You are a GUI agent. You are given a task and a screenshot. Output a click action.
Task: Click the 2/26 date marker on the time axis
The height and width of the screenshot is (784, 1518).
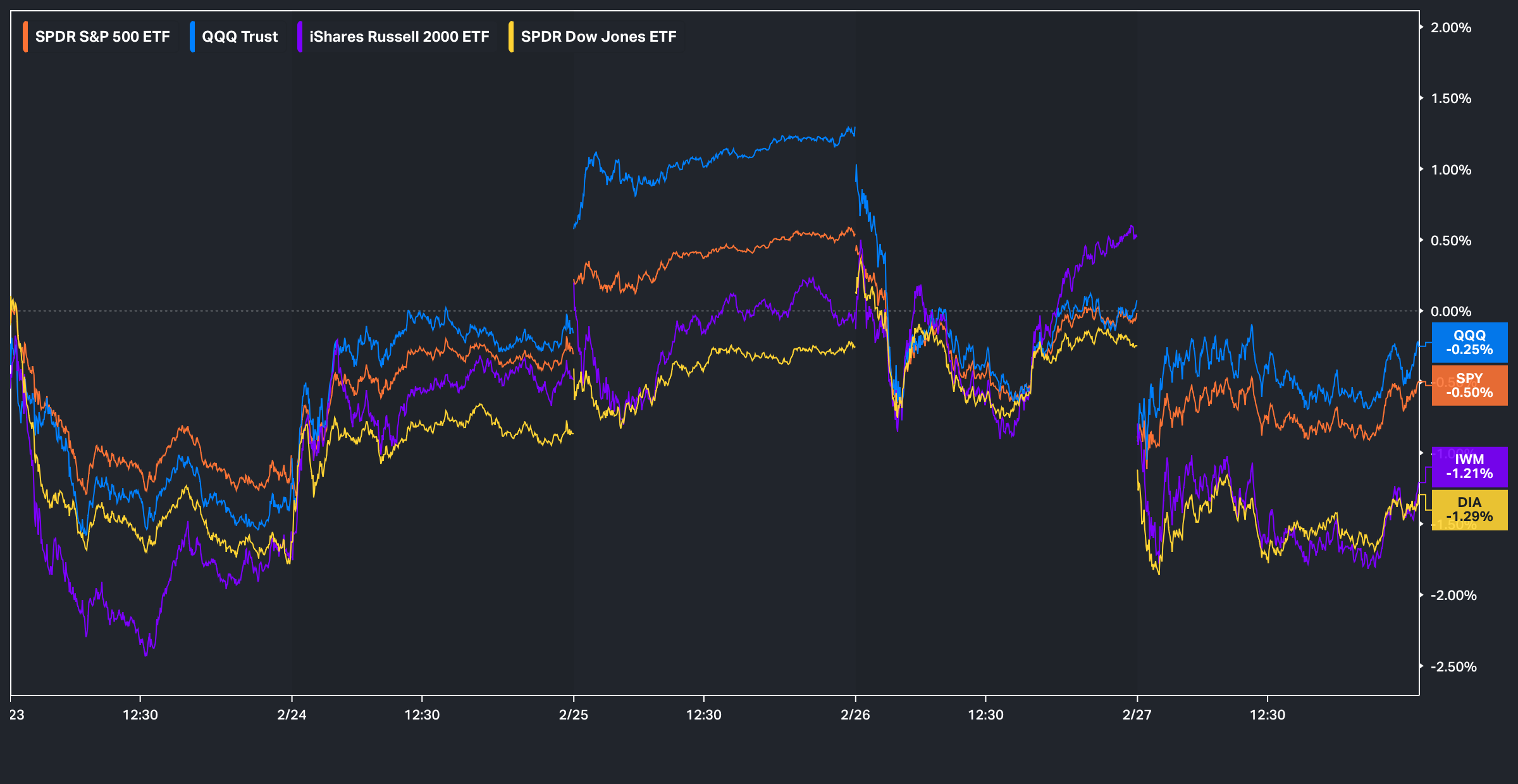click(855, 714)
